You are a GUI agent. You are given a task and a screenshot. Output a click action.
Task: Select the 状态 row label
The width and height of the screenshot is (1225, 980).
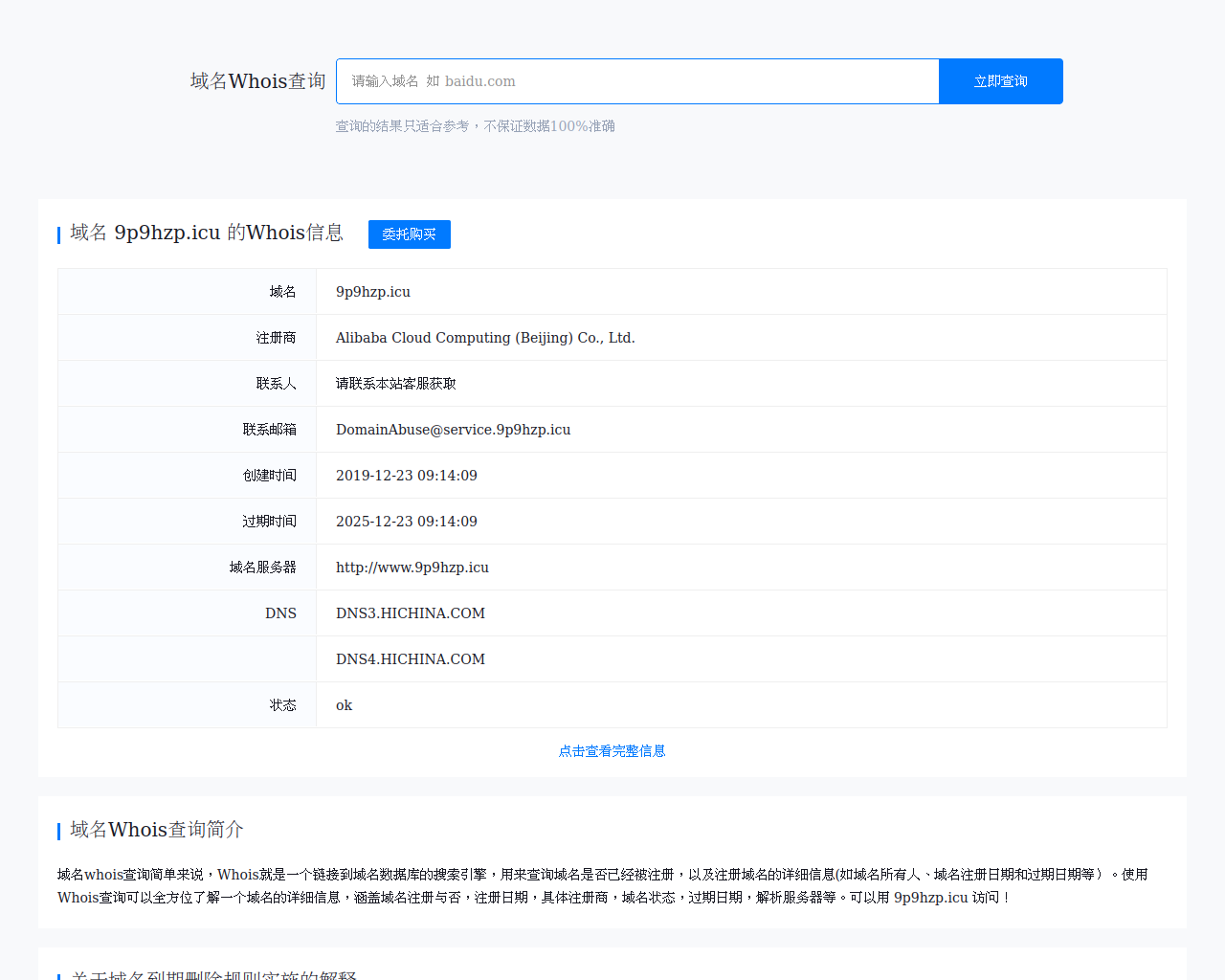click(282, 705)
